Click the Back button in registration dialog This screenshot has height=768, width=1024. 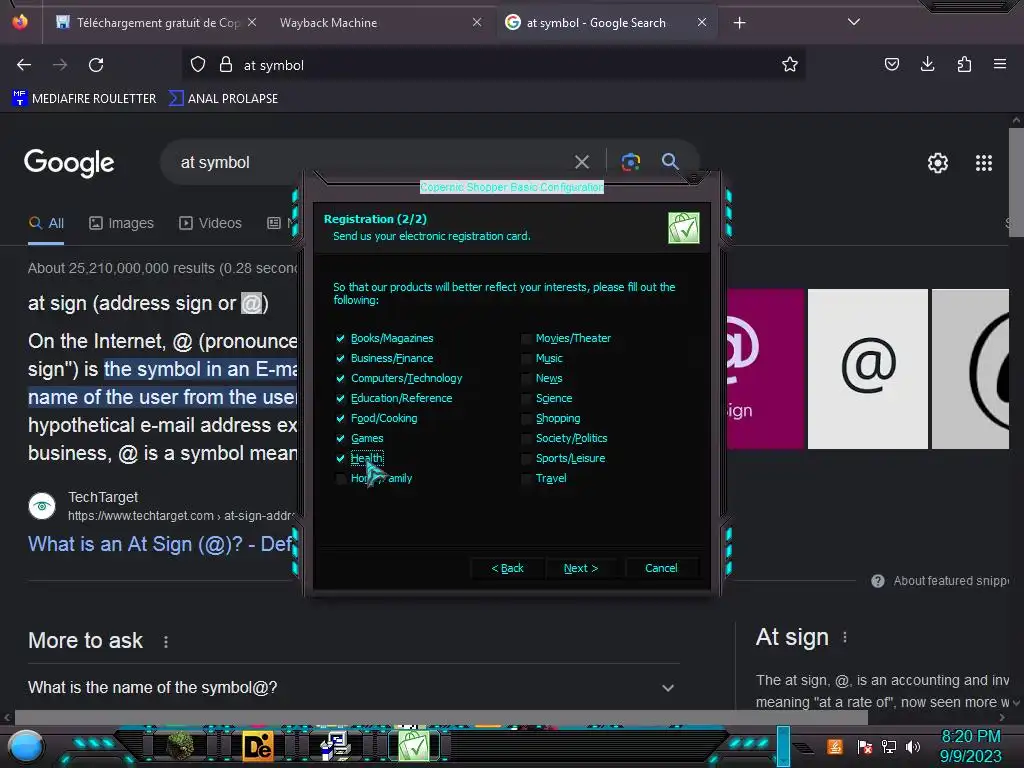(507, 568)
